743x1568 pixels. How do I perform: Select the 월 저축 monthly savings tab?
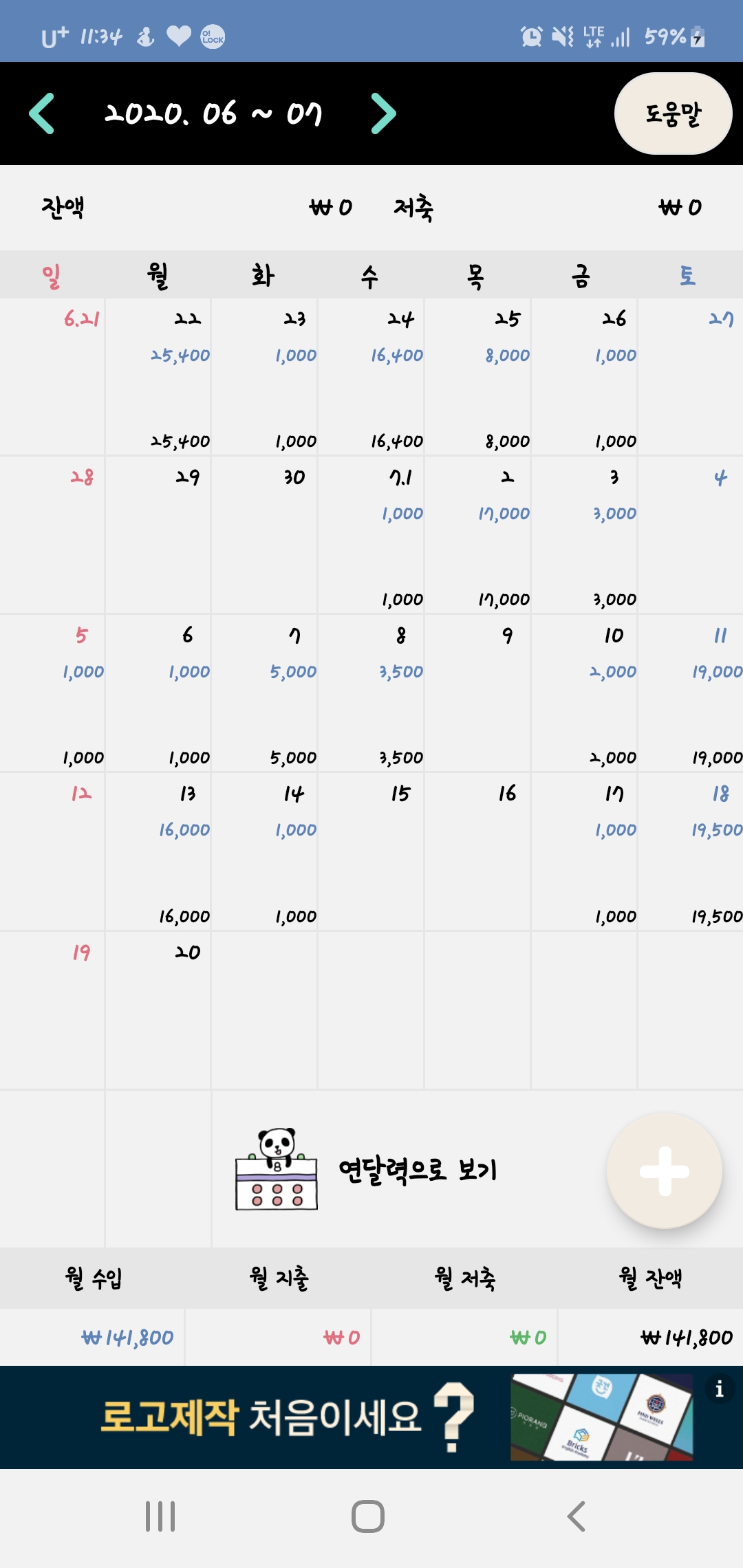[x=464, y=1278]
